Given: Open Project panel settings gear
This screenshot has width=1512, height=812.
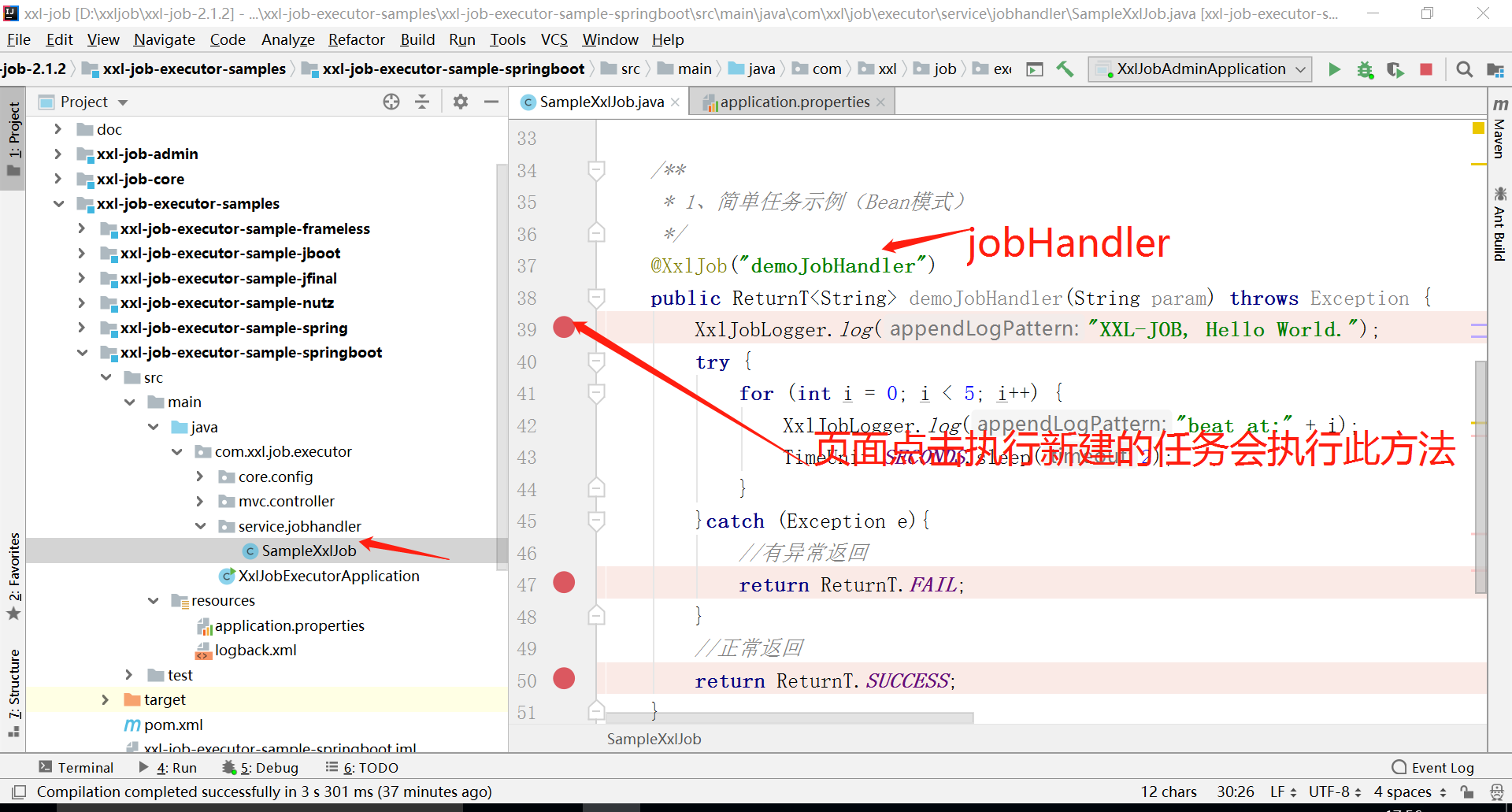Looking at the screenshot, I should coord(461,102).
